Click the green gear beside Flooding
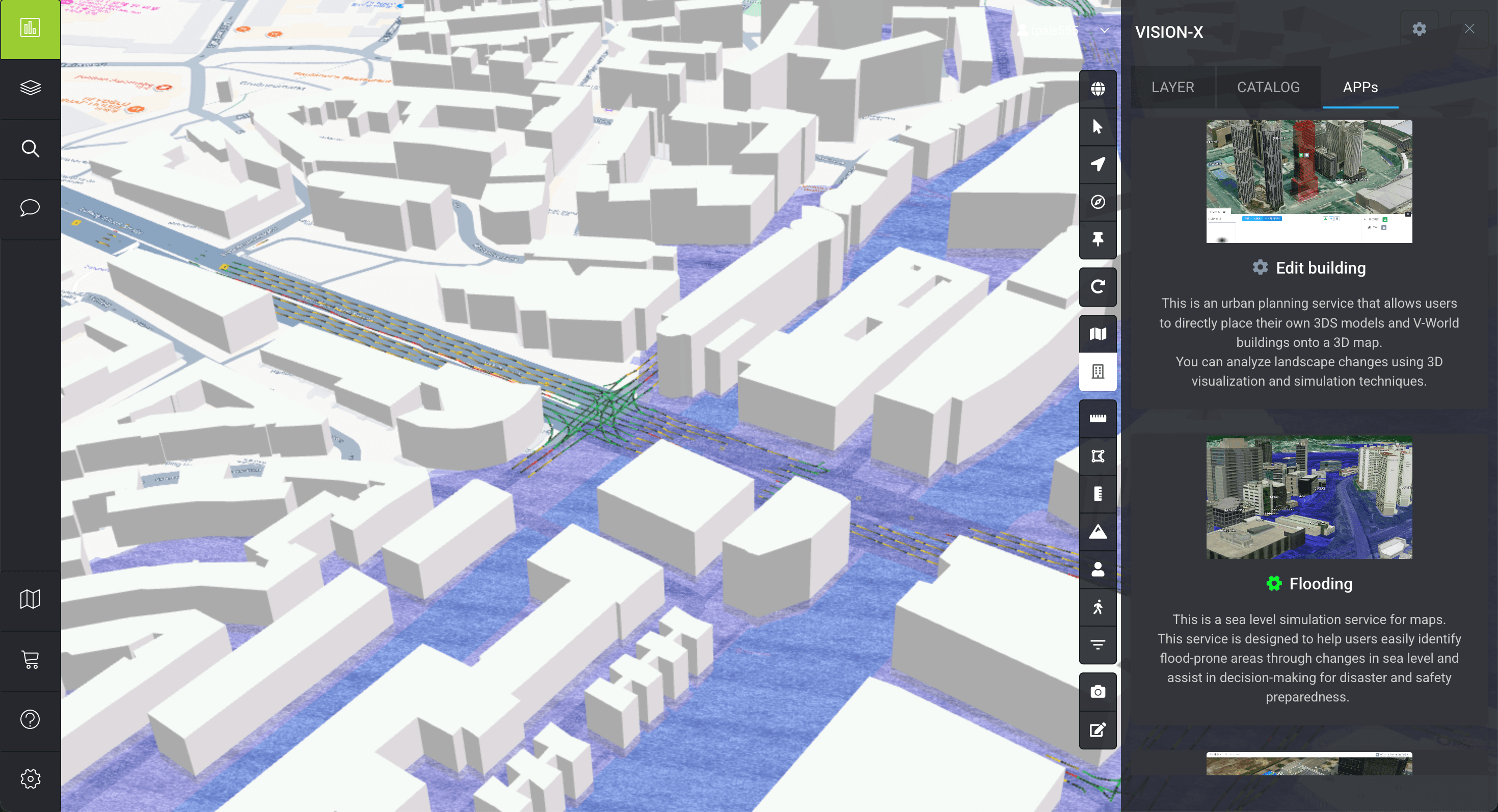 (1273, 584)
